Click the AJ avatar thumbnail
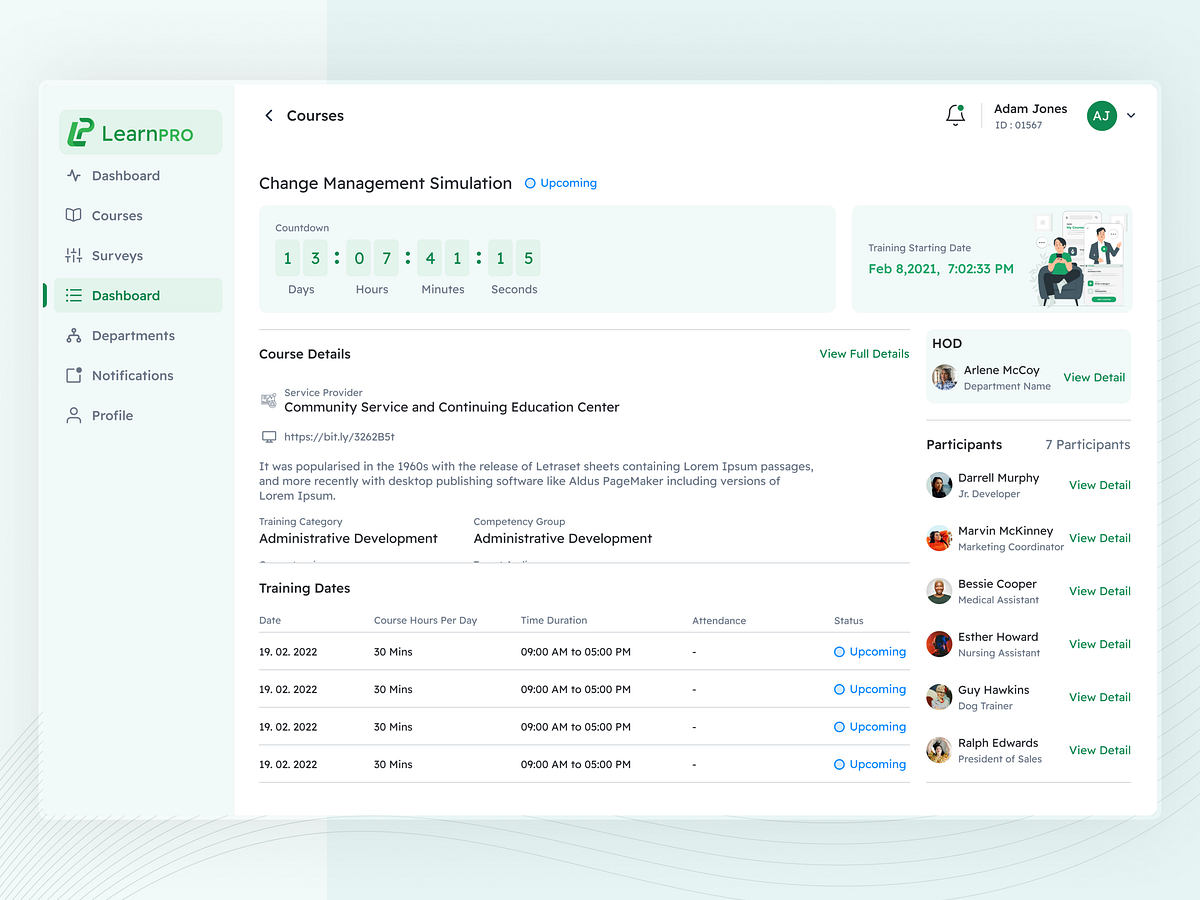Screen dimensions: 1200x900 click(x=1102, y=115)
